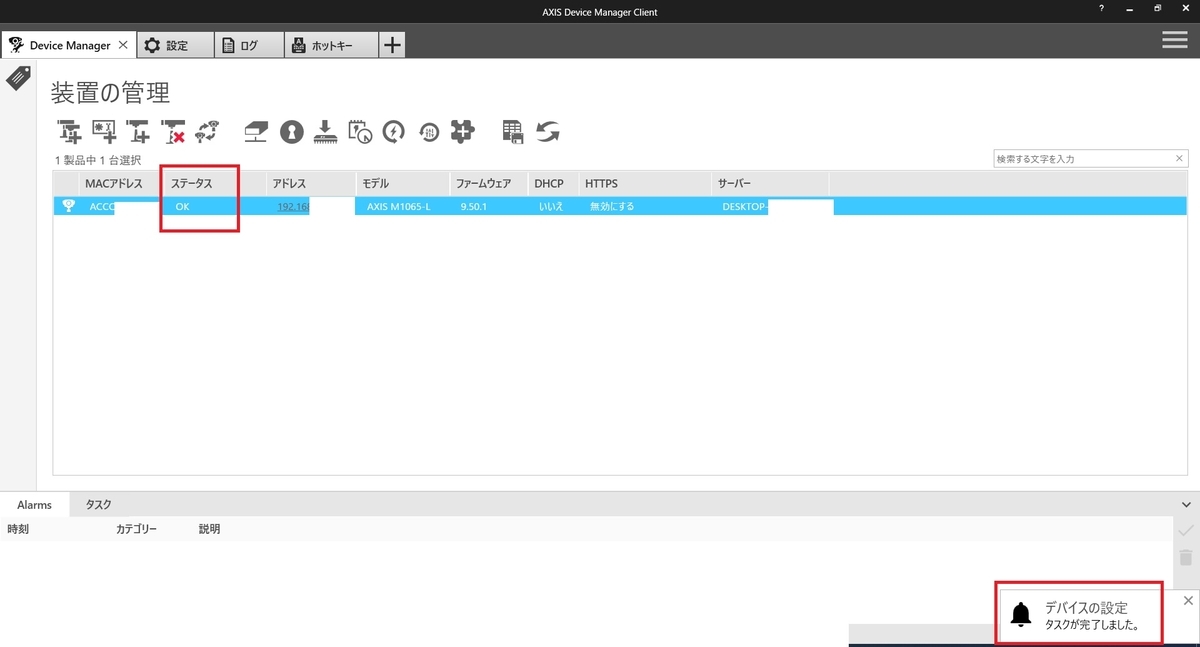The image size is (1200, 647).
Task: Click the 9.50.1 firmware cell
Action: click(473, 206)
